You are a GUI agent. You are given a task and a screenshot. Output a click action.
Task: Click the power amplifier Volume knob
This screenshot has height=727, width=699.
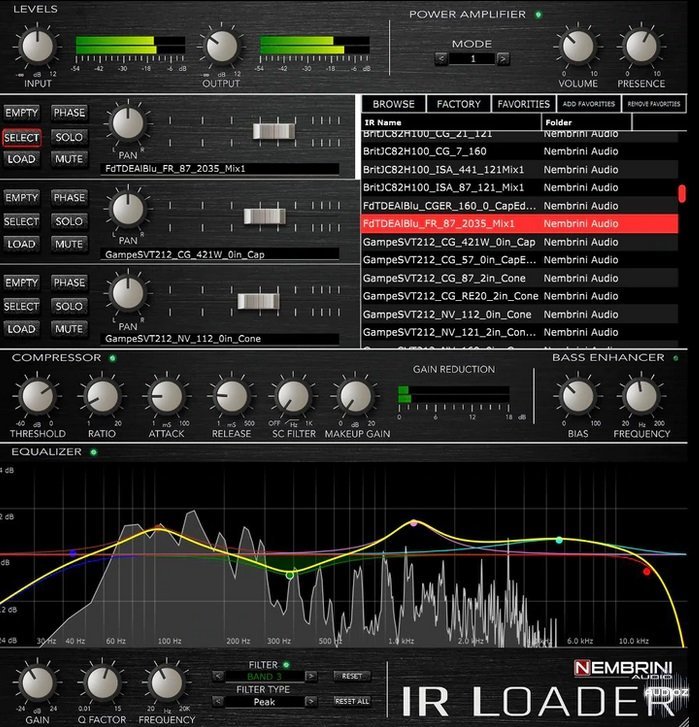(x=578, y=46)
